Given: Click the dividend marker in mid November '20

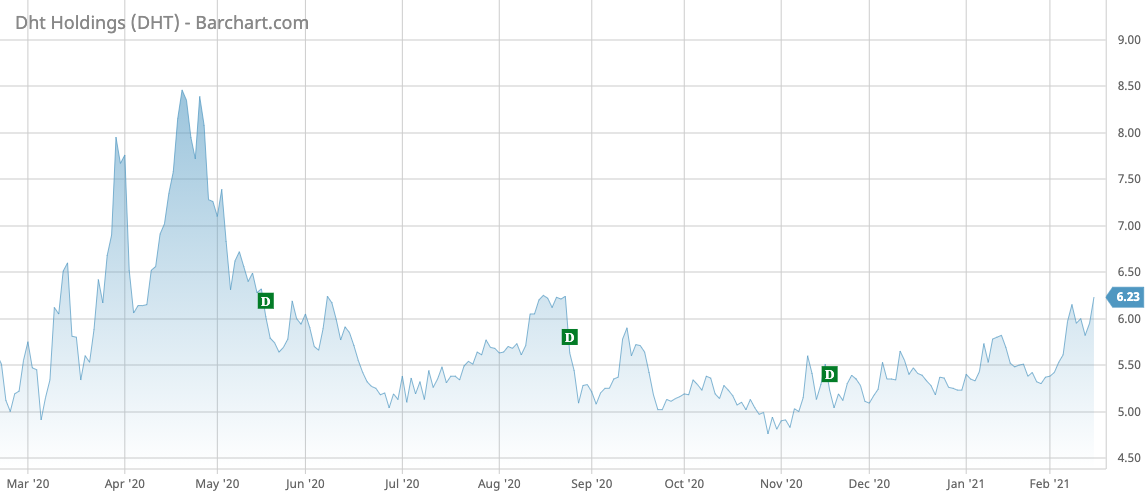Looking at the screenshot, I should tap(829, 375).
